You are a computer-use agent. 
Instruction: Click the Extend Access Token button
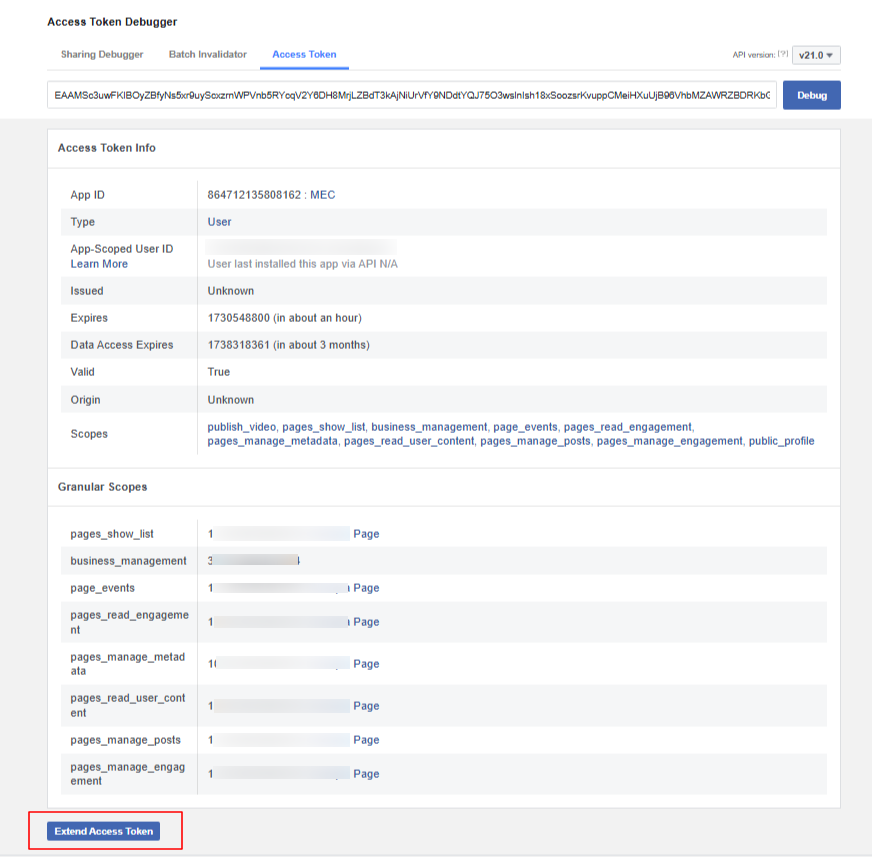point(104,831)
